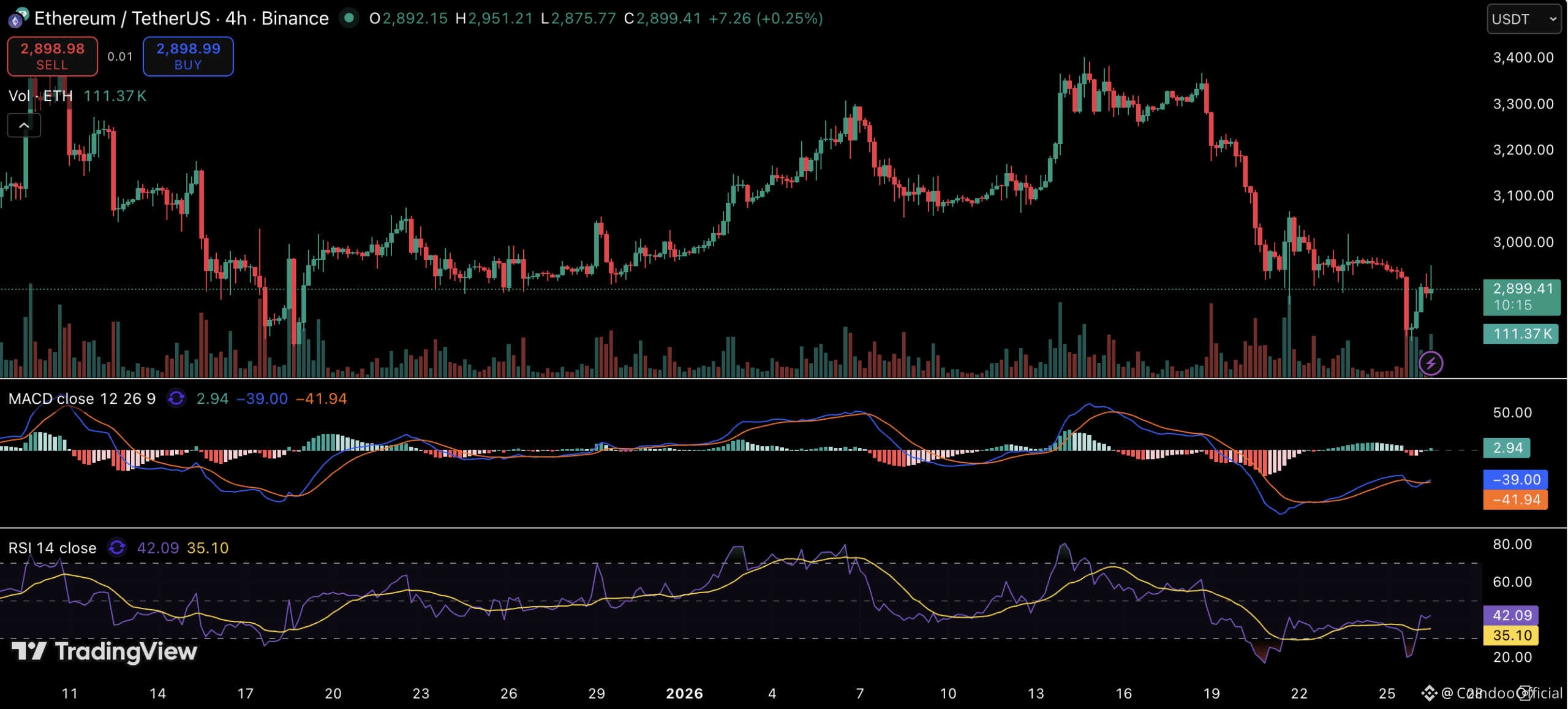Image resolution: width=1568 pixels, height=709 pixels.
Task: Click the RSI indicator cycle icon
Action: (x=117, y=547)
